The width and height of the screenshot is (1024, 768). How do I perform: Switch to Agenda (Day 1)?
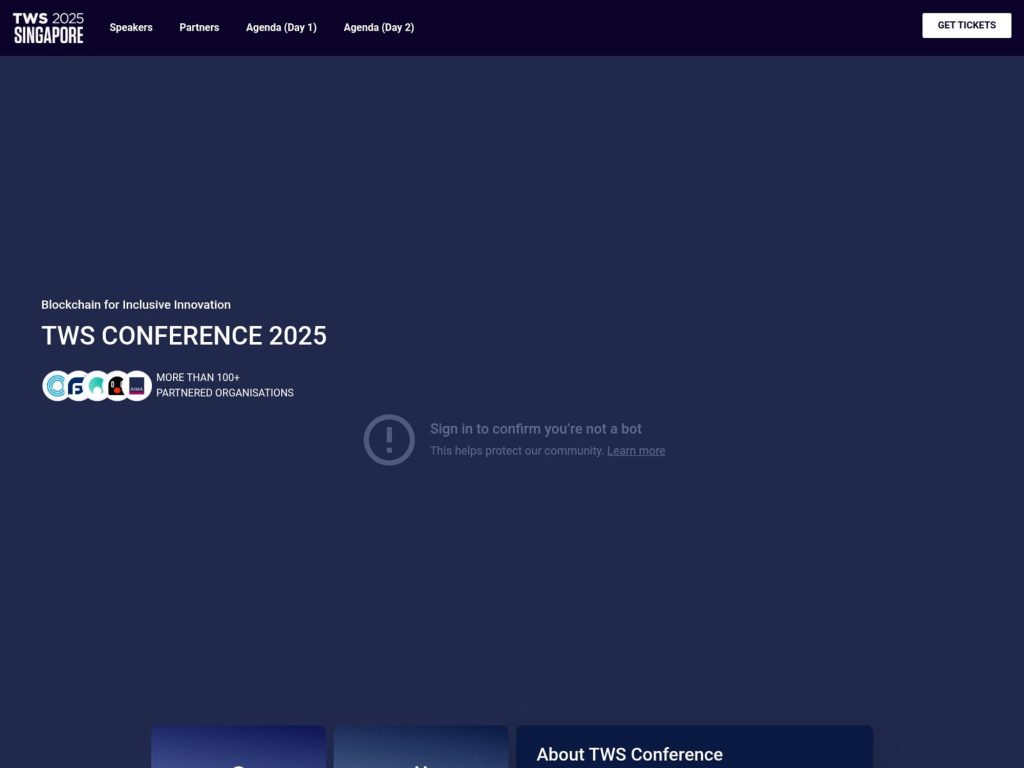(281, 28)
